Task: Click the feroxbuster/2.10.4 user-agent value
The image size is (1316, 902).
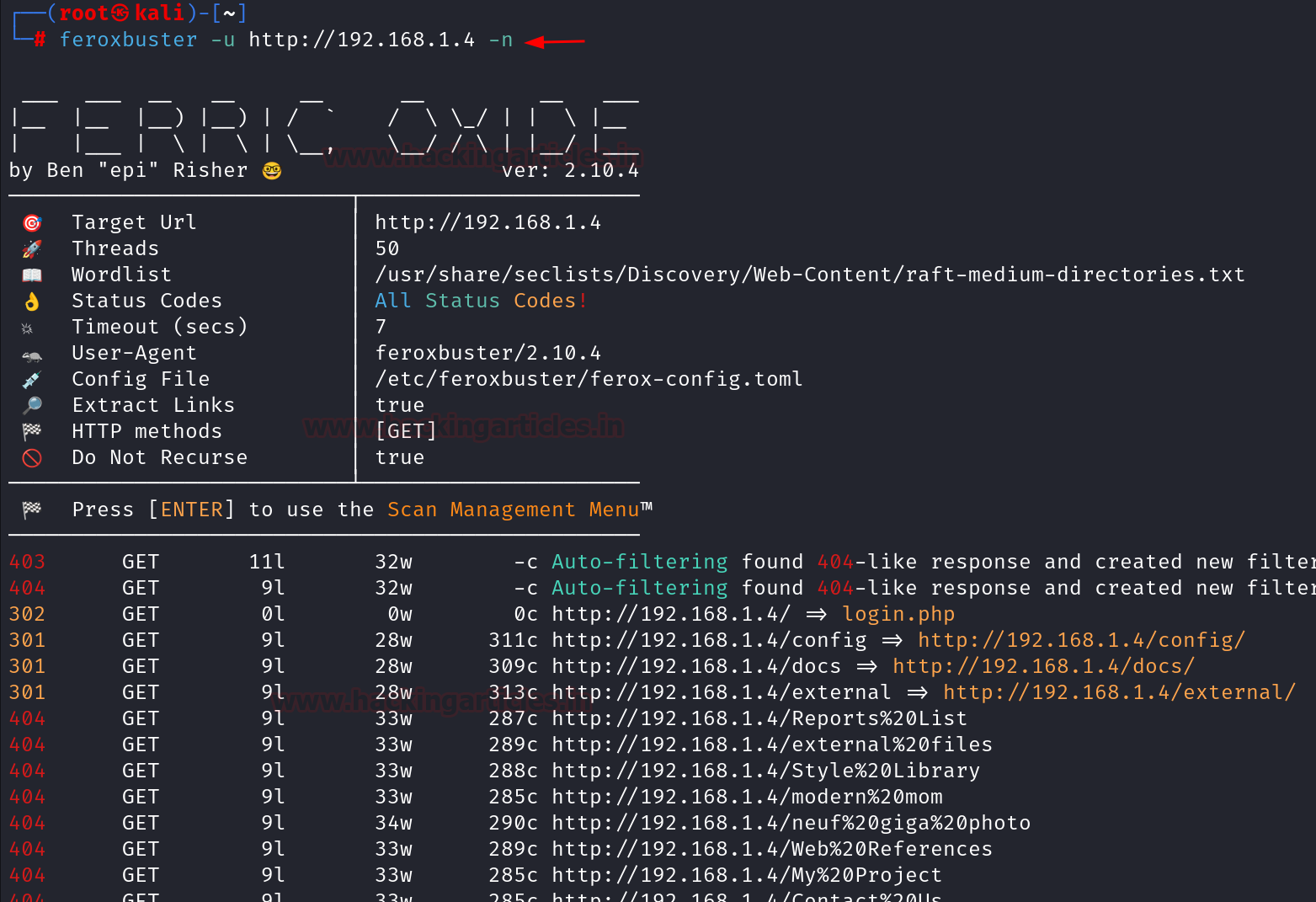Action: coord(488,353)
